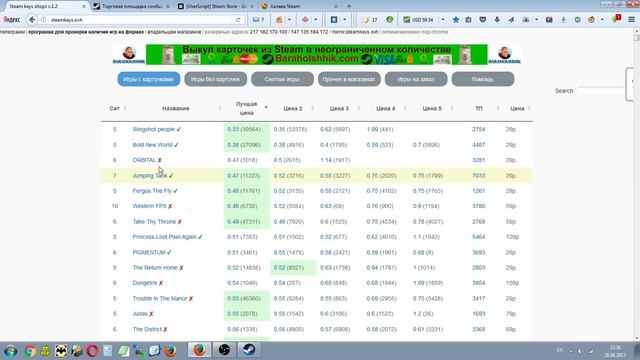This screenshot has width=640, height=360.
Task: Open the Trouble In The Manor link
Action: click(160, 298)
